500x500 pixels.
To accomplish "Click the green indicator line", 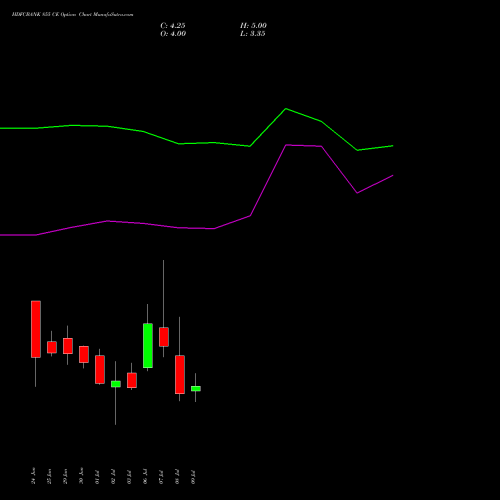I will coord(213,143).
